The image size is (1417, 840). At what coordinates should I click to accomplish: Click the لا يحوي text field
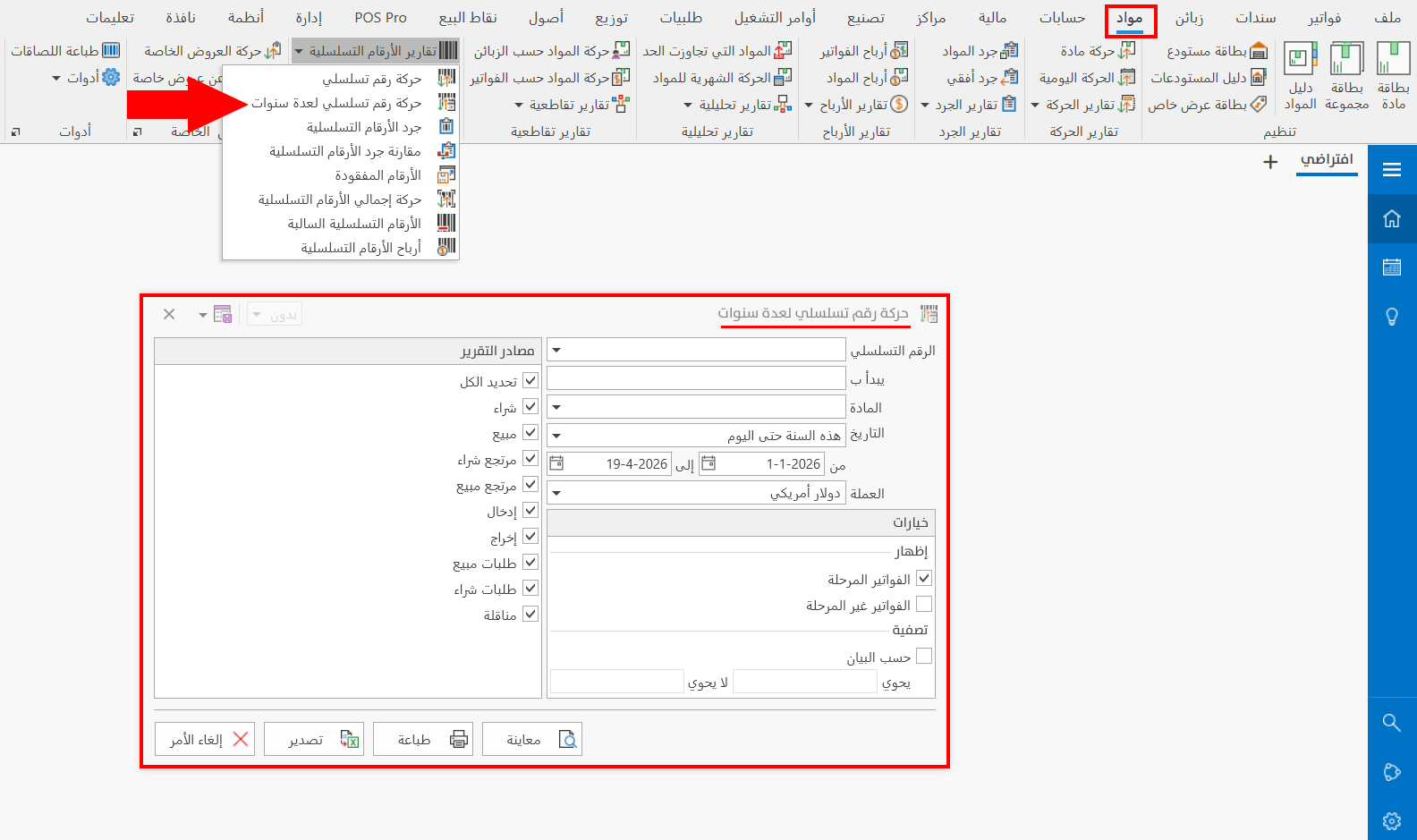click(617, 682)
